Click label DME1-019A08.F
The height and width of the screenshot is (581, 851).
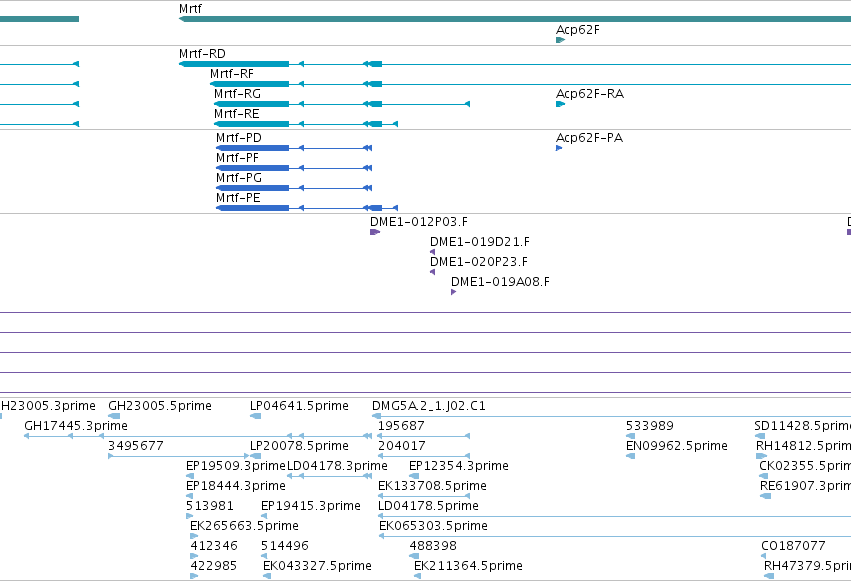click(x=500, y=282)
